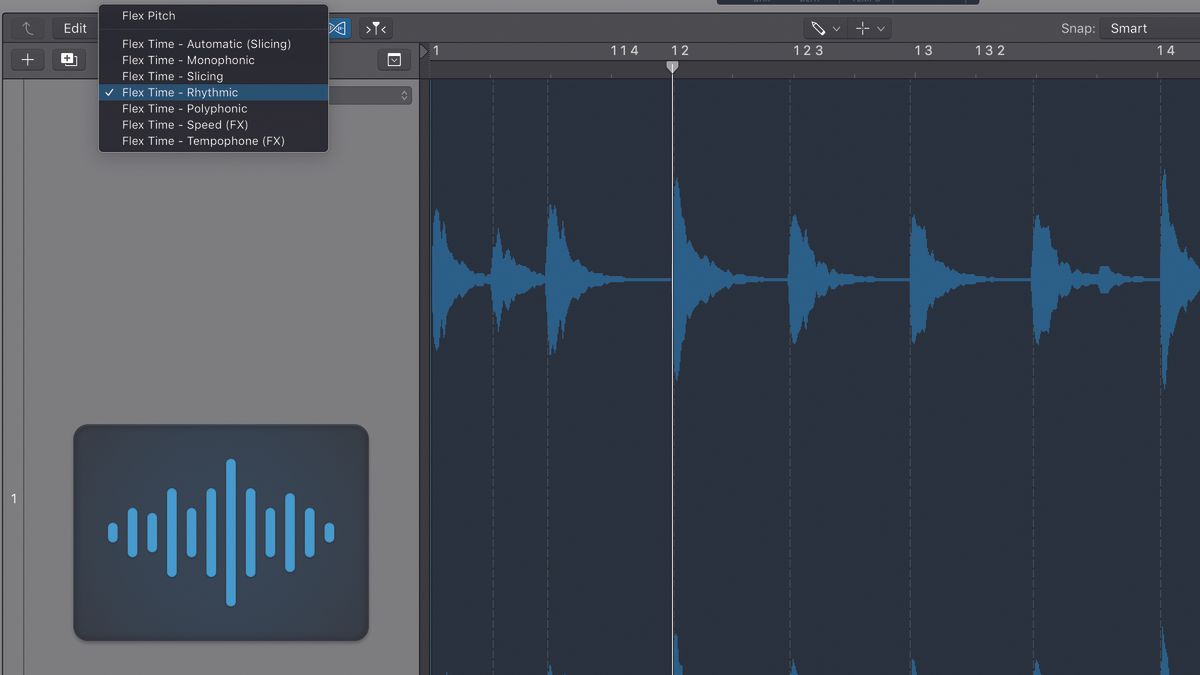Select Flex Time - Polyphonic
Image resolution: width=1200 pixels, height=675 pixels.
[x=183, y=108]
